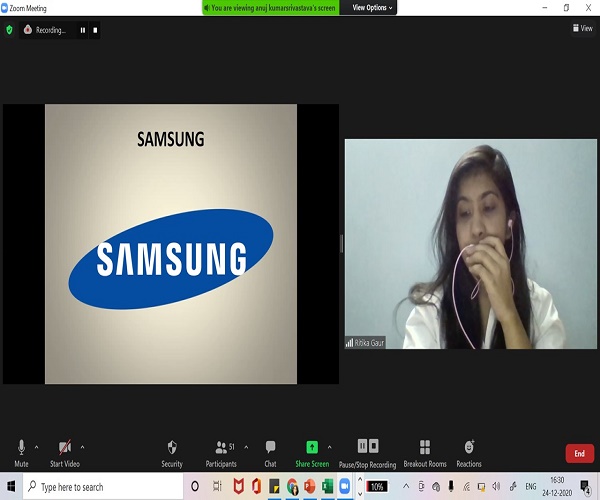Open the Chat panel

point(270,453)
